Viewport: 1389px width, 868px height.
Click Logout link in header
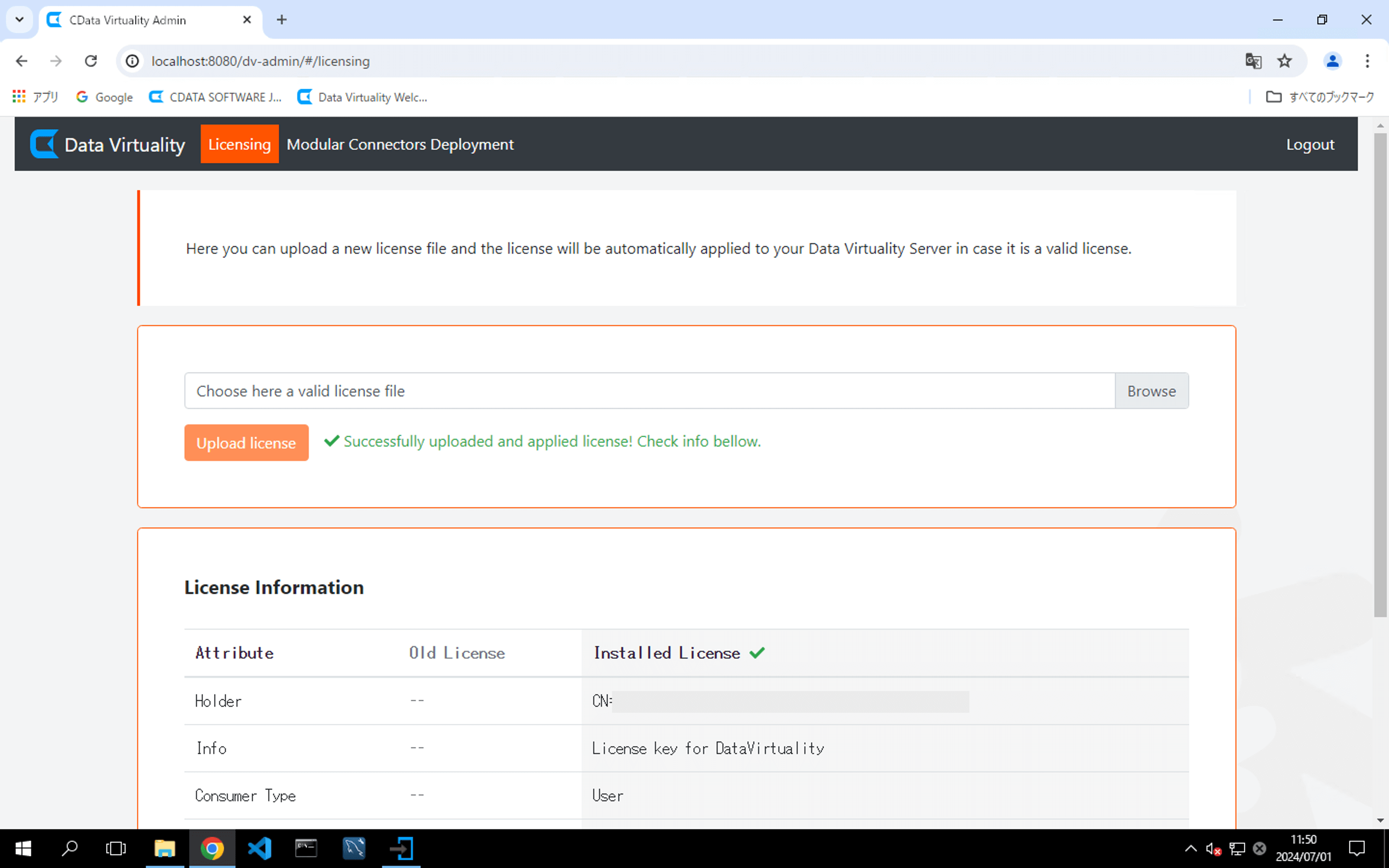tap(1310, 144)
